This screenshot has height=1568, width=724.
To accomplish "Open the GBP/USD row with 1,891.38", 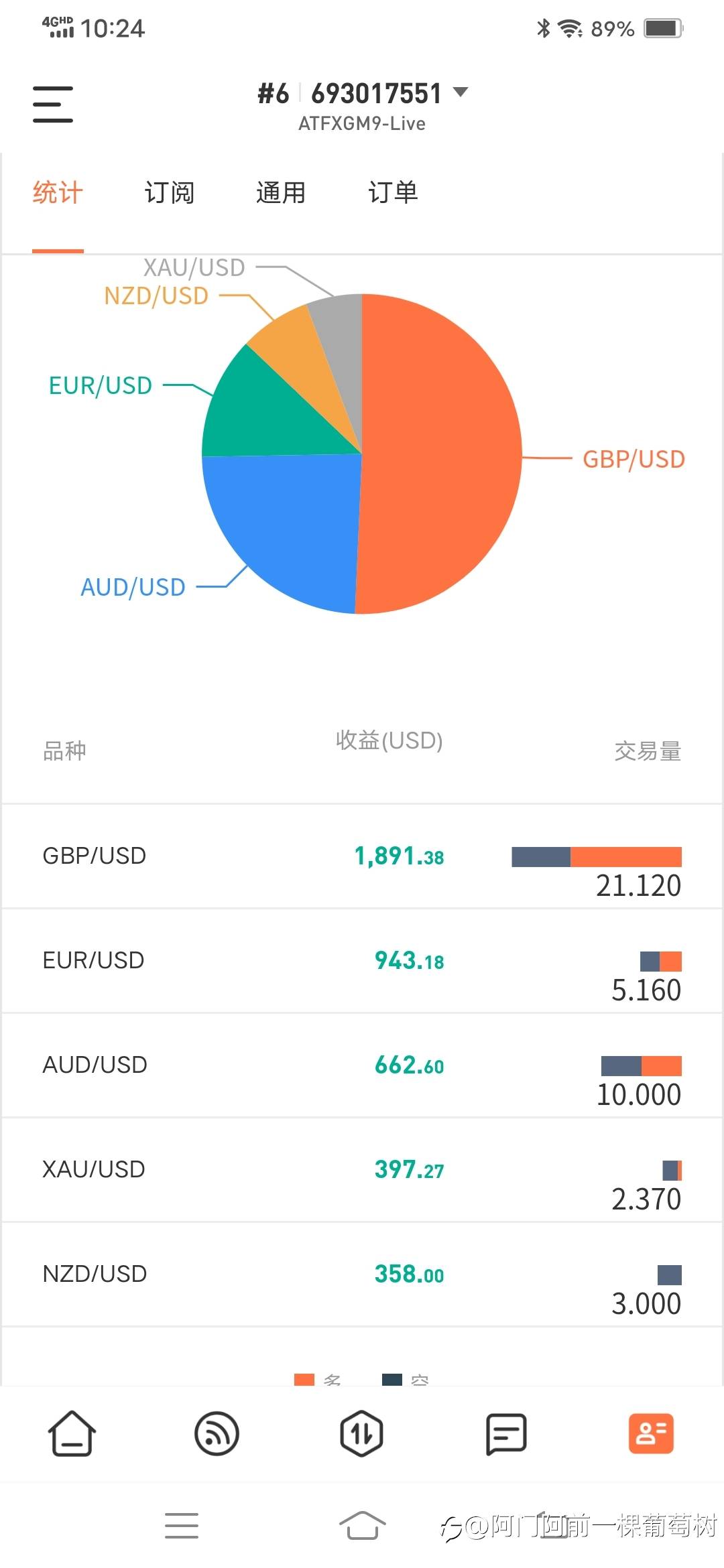I will click(x=362, y=856).
